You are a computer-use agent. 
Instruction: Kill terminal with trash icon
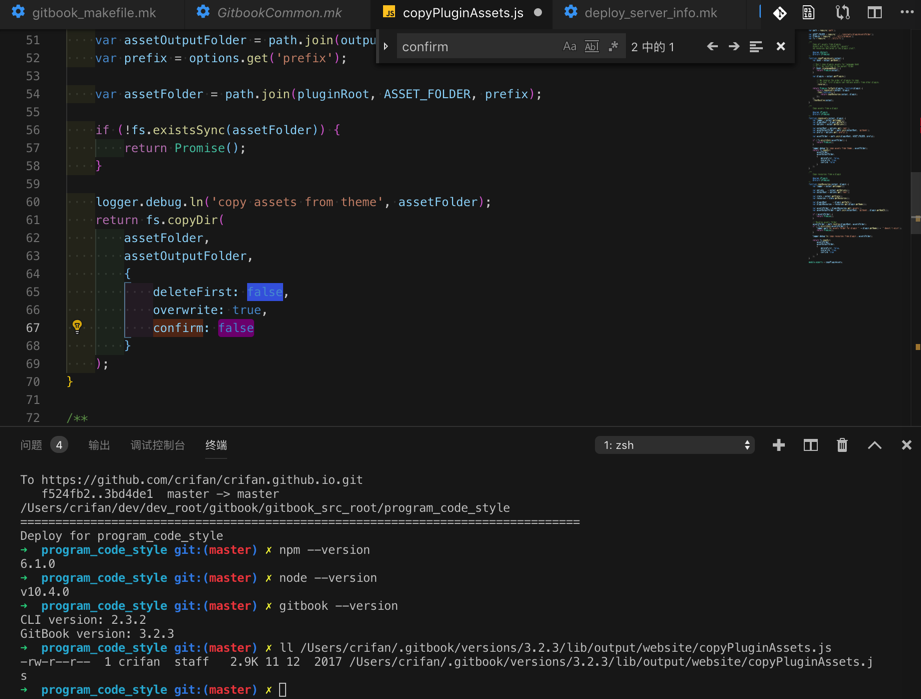point(842,445)
